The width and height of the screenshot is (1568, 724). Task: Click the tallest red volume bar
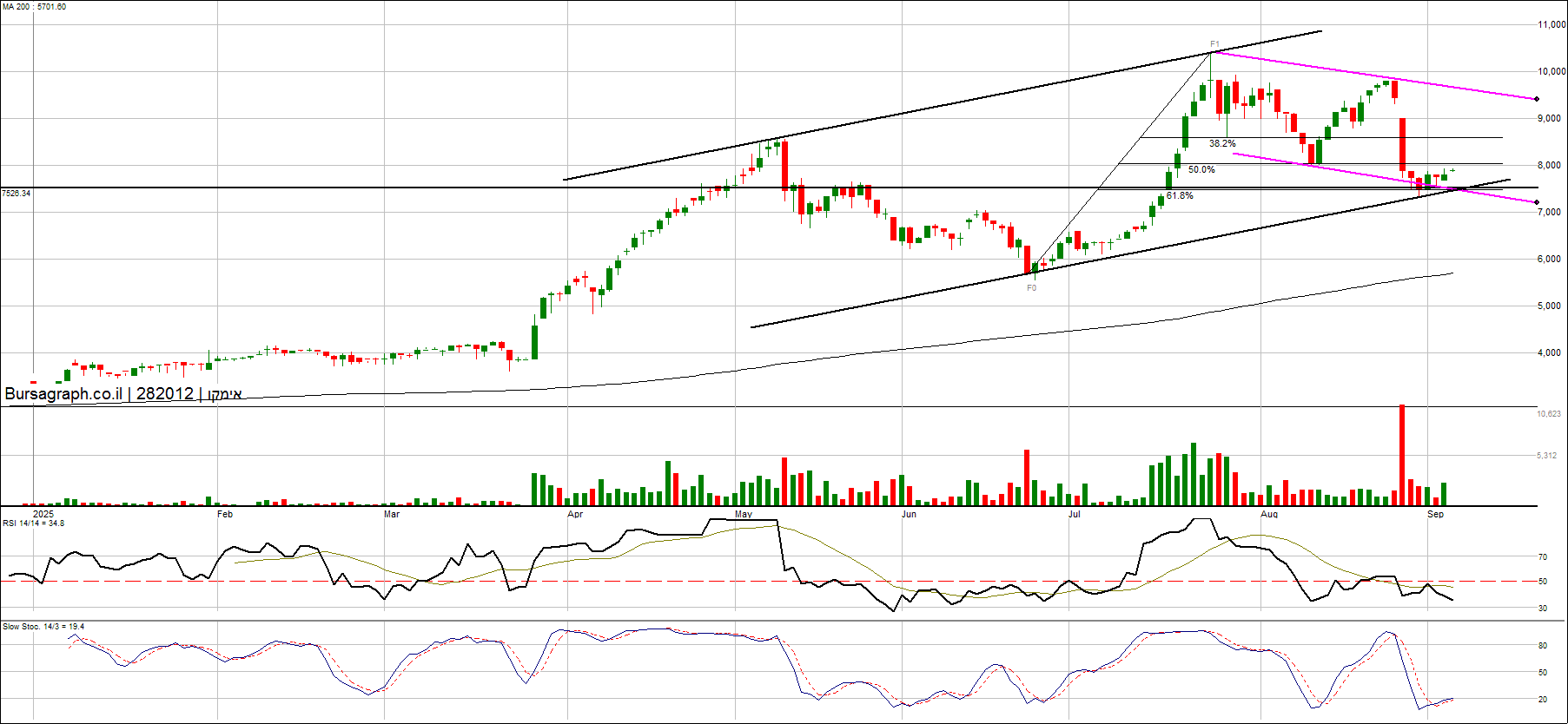[1401, 455]
